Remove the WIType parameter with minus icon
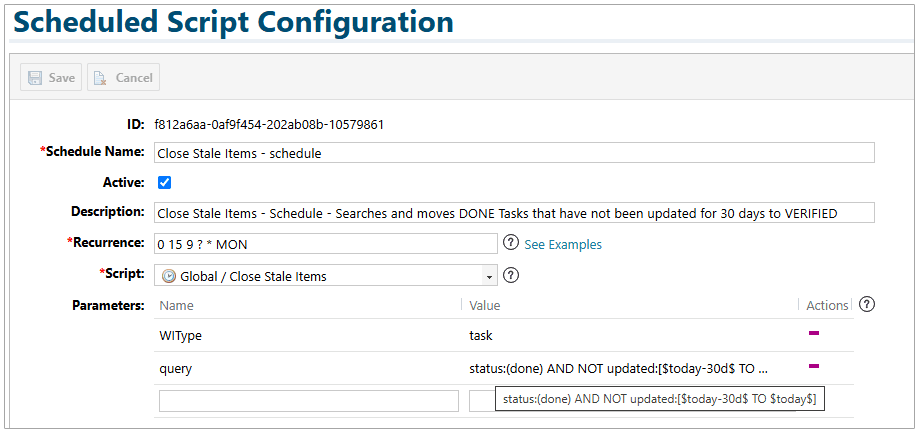This screenshot has width=919, height=433. [x=814, y=333]
